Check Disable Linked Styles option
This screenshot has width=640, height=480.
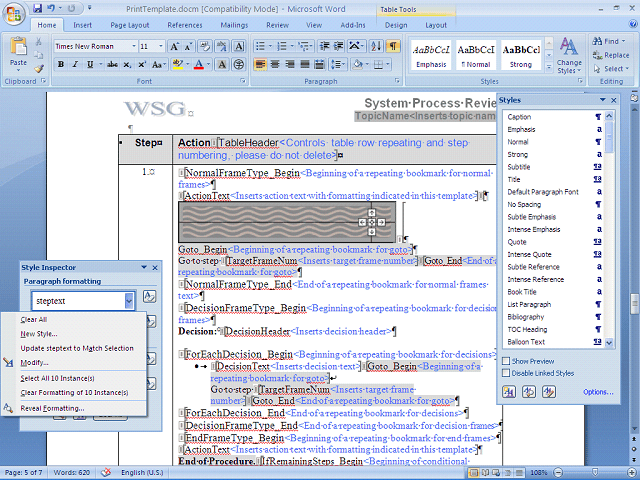pyautogui.click(x=507, y=373)
